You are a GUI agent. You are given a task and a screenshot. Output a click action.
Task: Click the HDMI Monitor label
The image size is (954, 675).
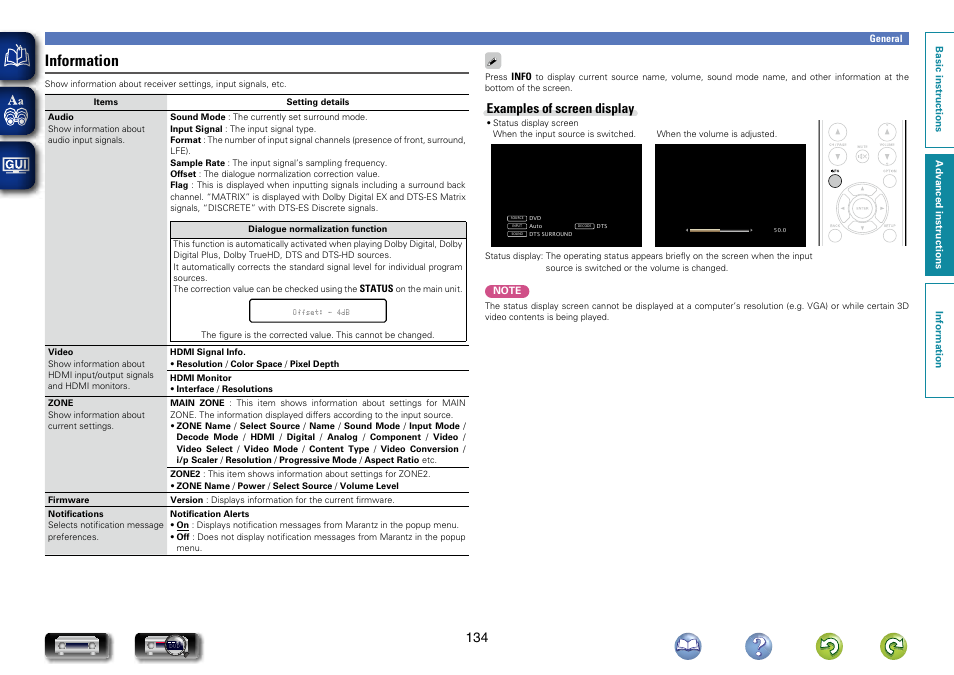(201, 377)
